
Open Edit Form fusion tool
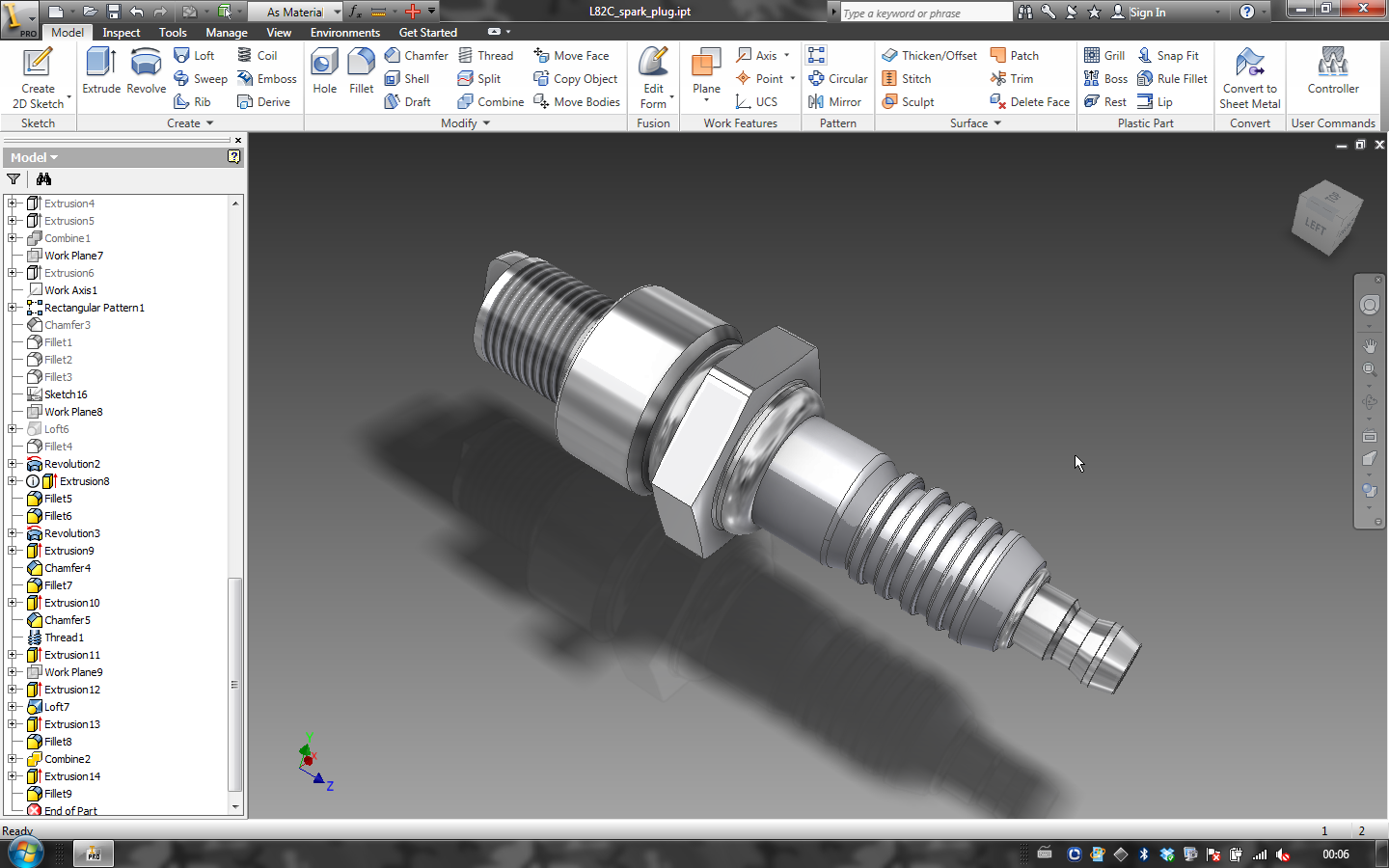coord(654,78)
